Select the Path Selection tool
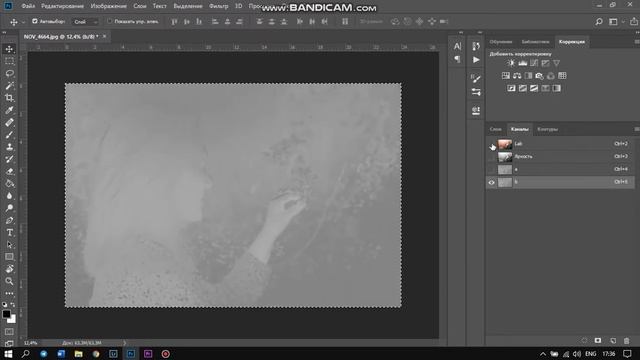Viewport: 640px width, 360px height. tap(9, 245)
